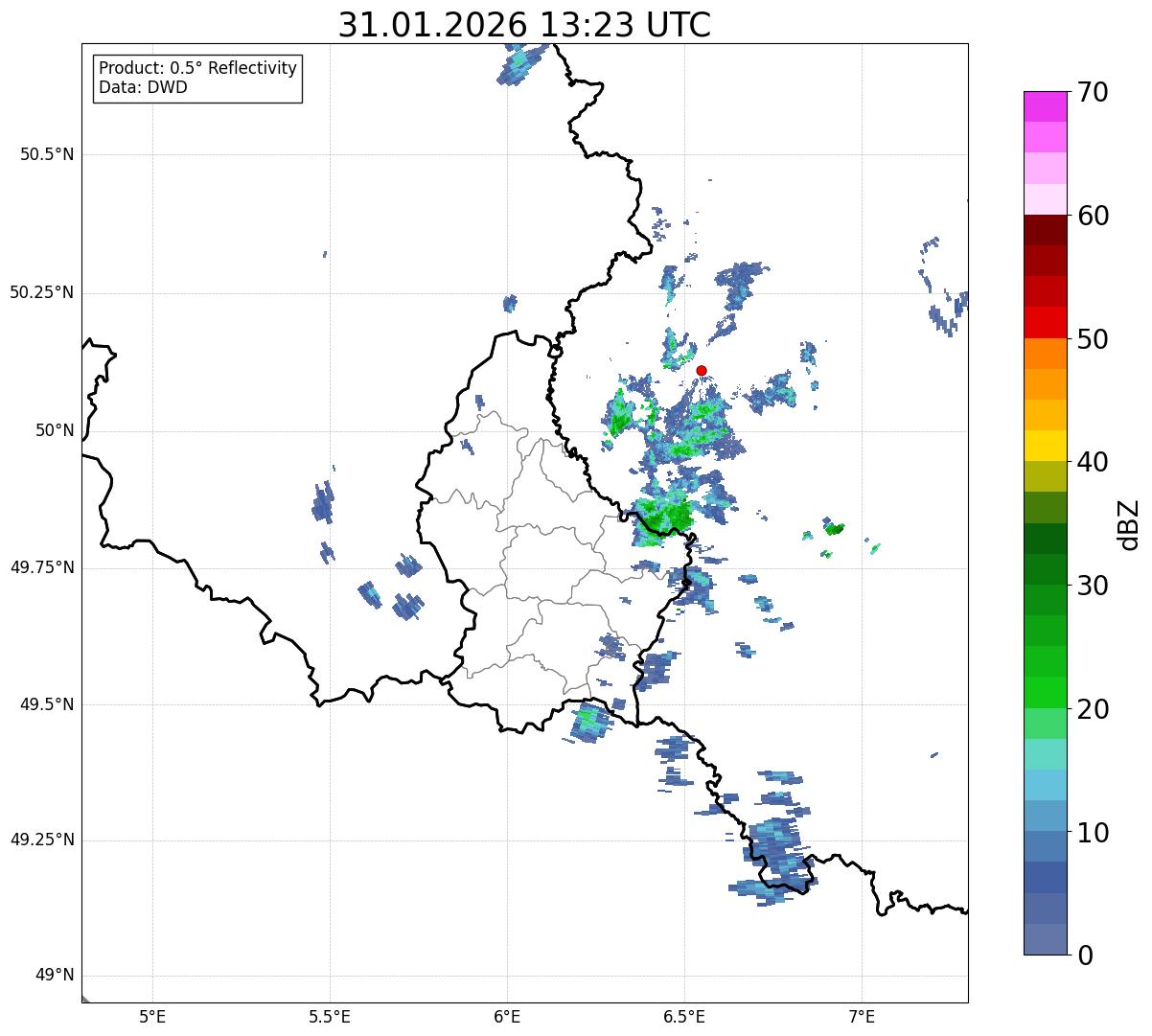
Task: Click the 6°E longitude label
Action: pos(507,1016)
